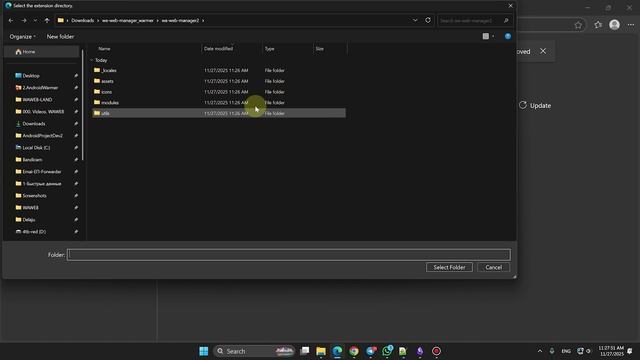Screen dimensions: 640x360
Task: Click the Folder name input field
Action: pos(289,255)
